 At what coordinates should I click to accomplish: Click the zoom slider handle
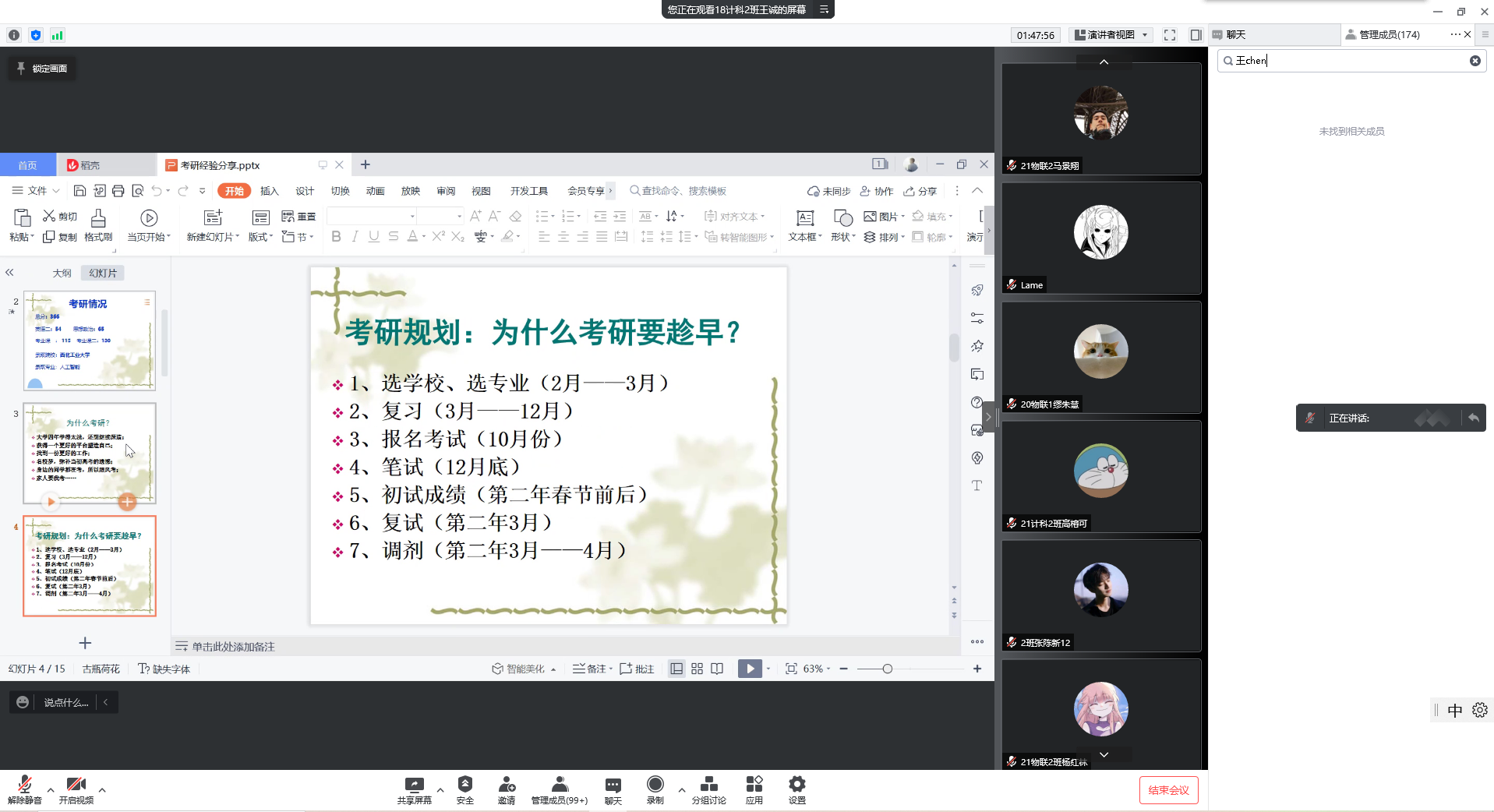pyautogui.click(x=887, y=669)
